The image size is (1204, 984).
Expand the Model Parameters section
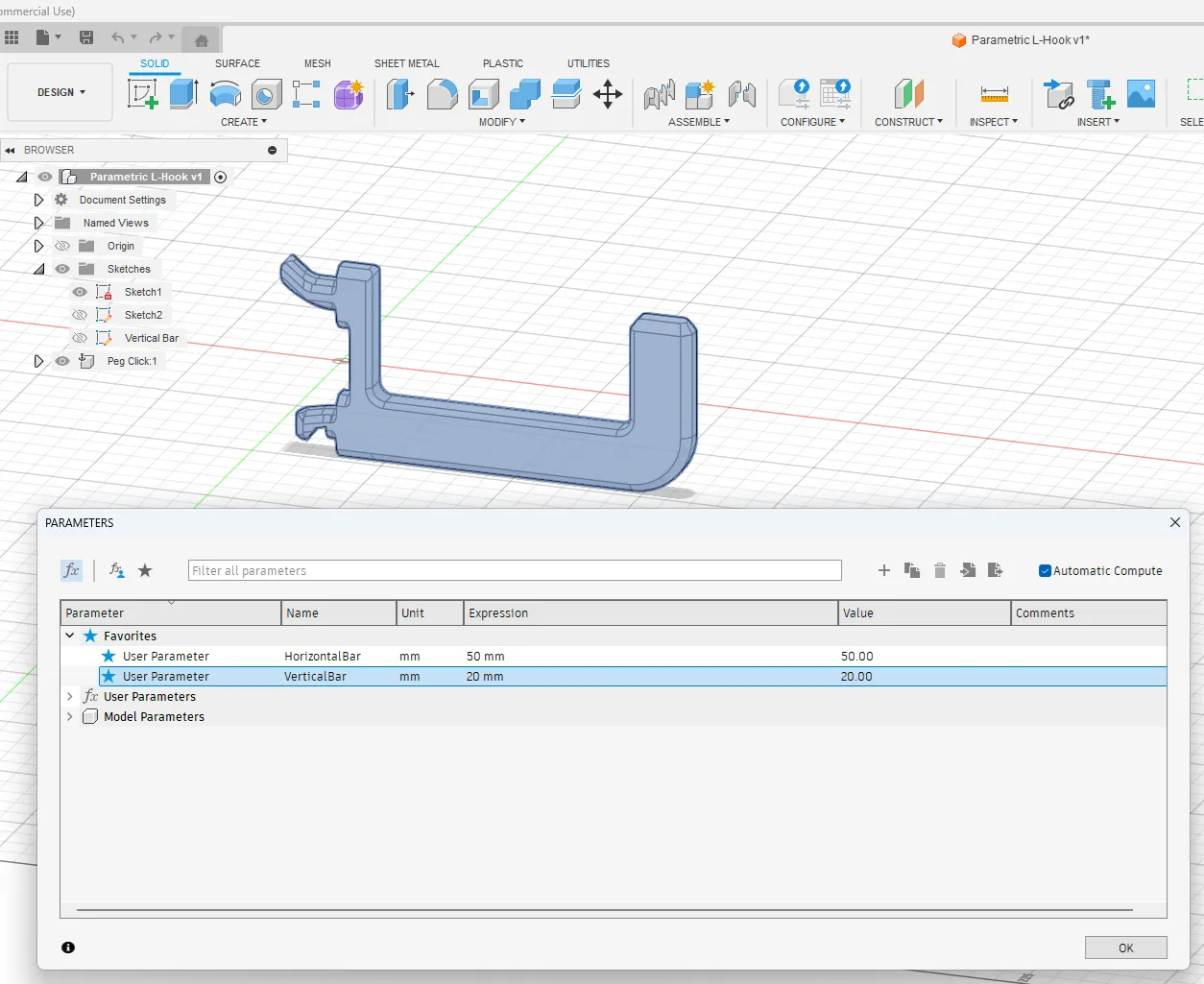pyautogui.click(x=69, y=716)
